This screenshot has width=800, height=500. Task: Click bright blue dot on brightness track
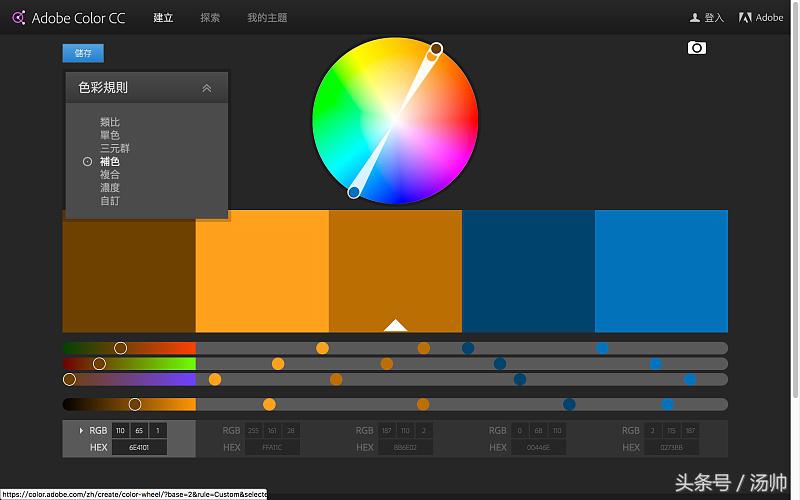pos(667,405)
